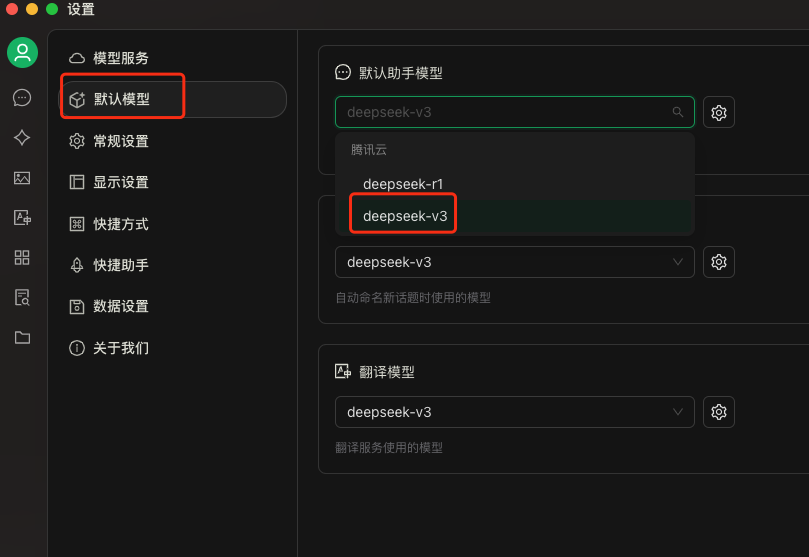The height and width of the screenshot is (557, 809).
Task: Open the knowledge base sidebar icon
Action: point(22,298)
